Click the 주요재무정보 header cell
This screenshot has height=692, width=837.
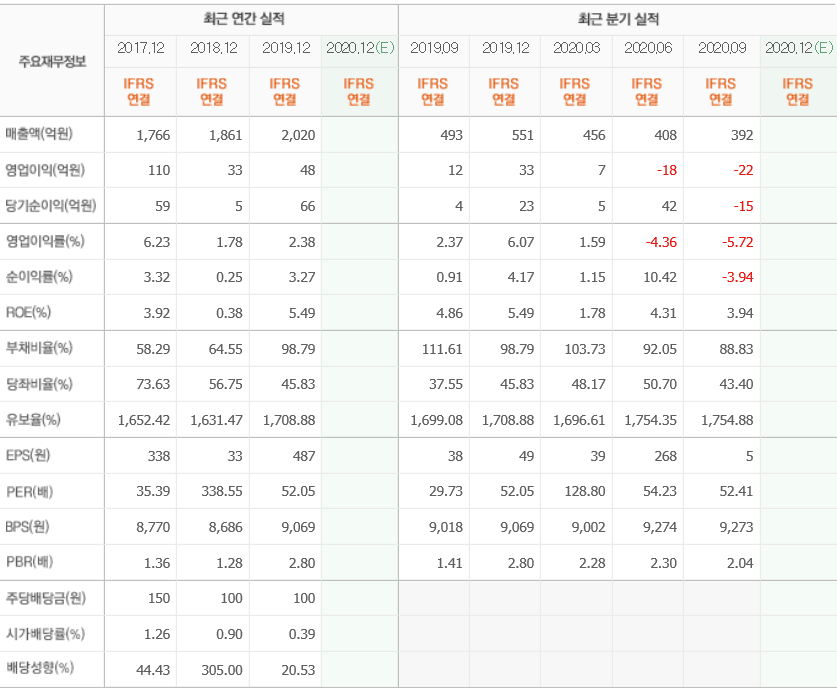pos(52,61)
